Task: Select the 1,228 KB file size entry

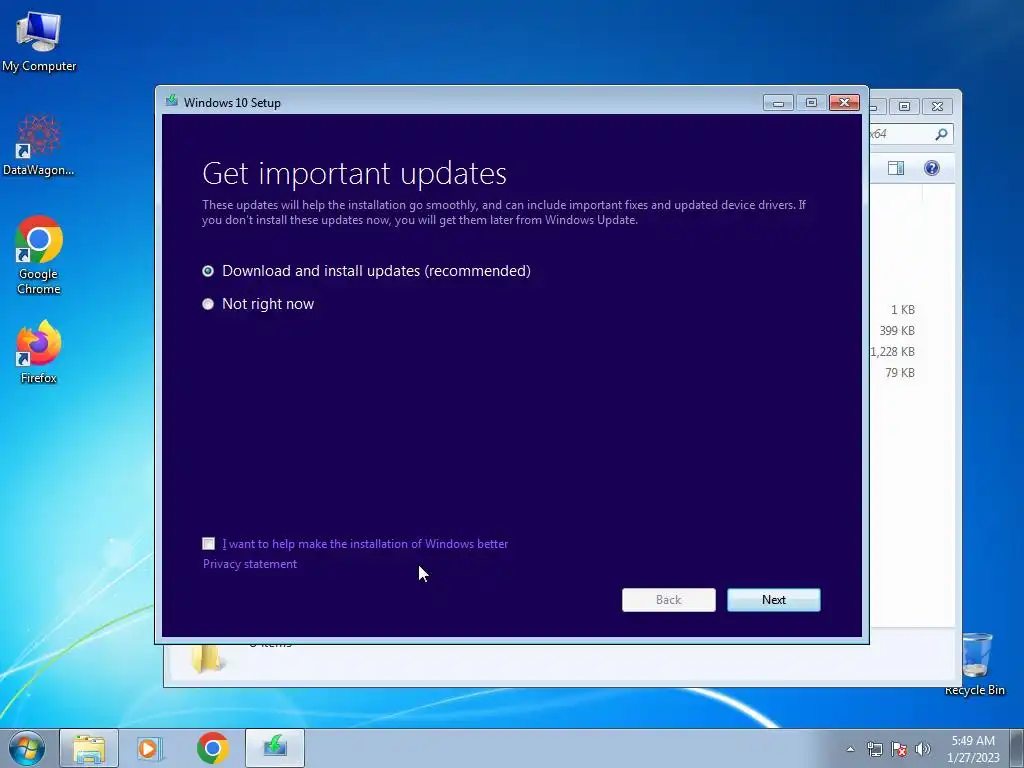Action: click(x=893, y=351)
